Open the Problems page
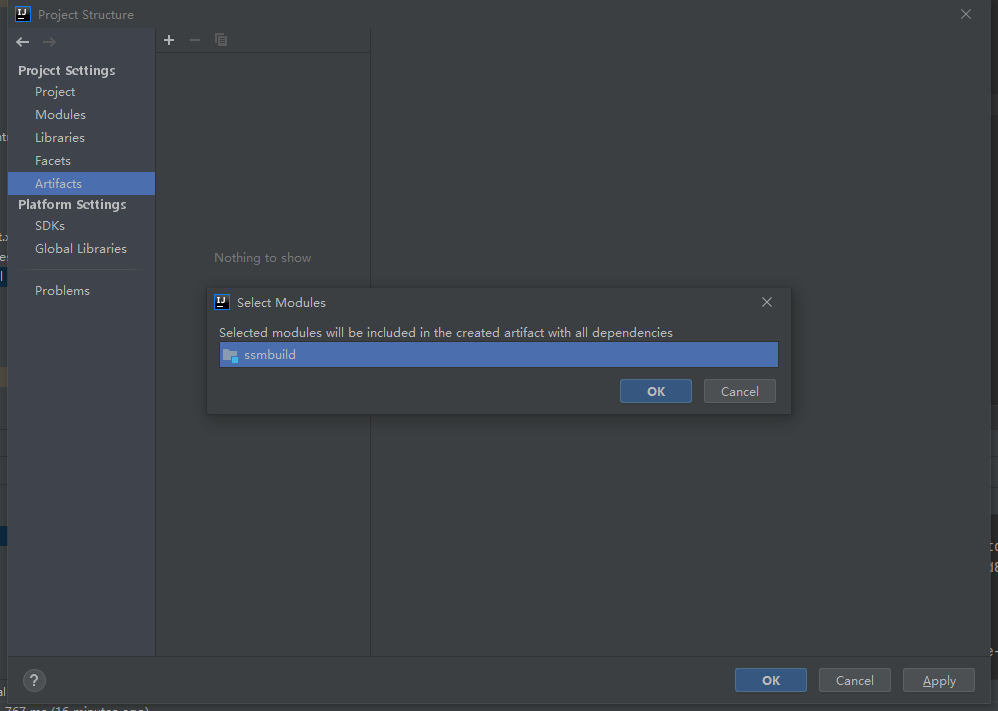The height and width of the screenshot is (711, 998). (81, 290)
